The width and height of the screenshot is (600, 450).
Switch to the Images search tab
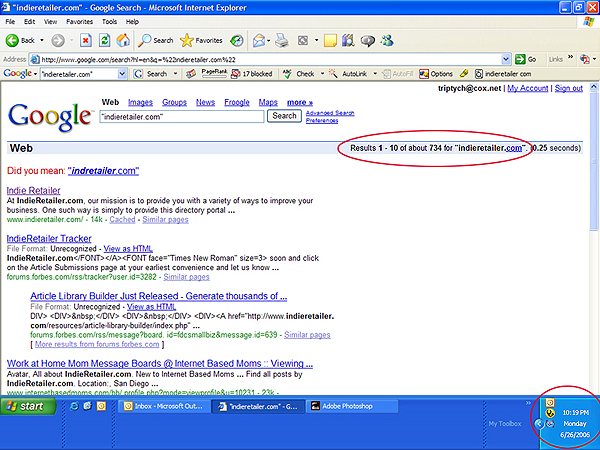click(x=140, y=102)
